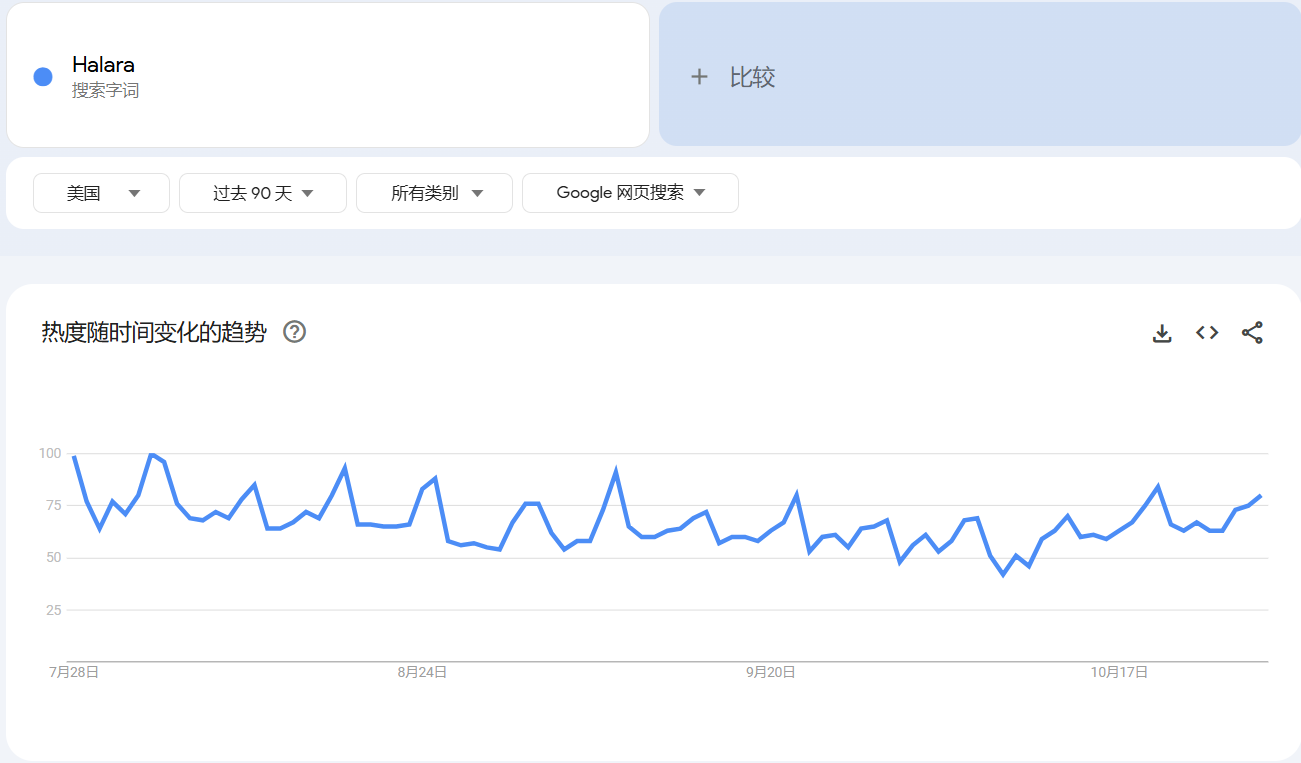The height and width of the screenshot is (763, 1301).
Task: Click the 8月24日 date label
Action: point(425,672)
